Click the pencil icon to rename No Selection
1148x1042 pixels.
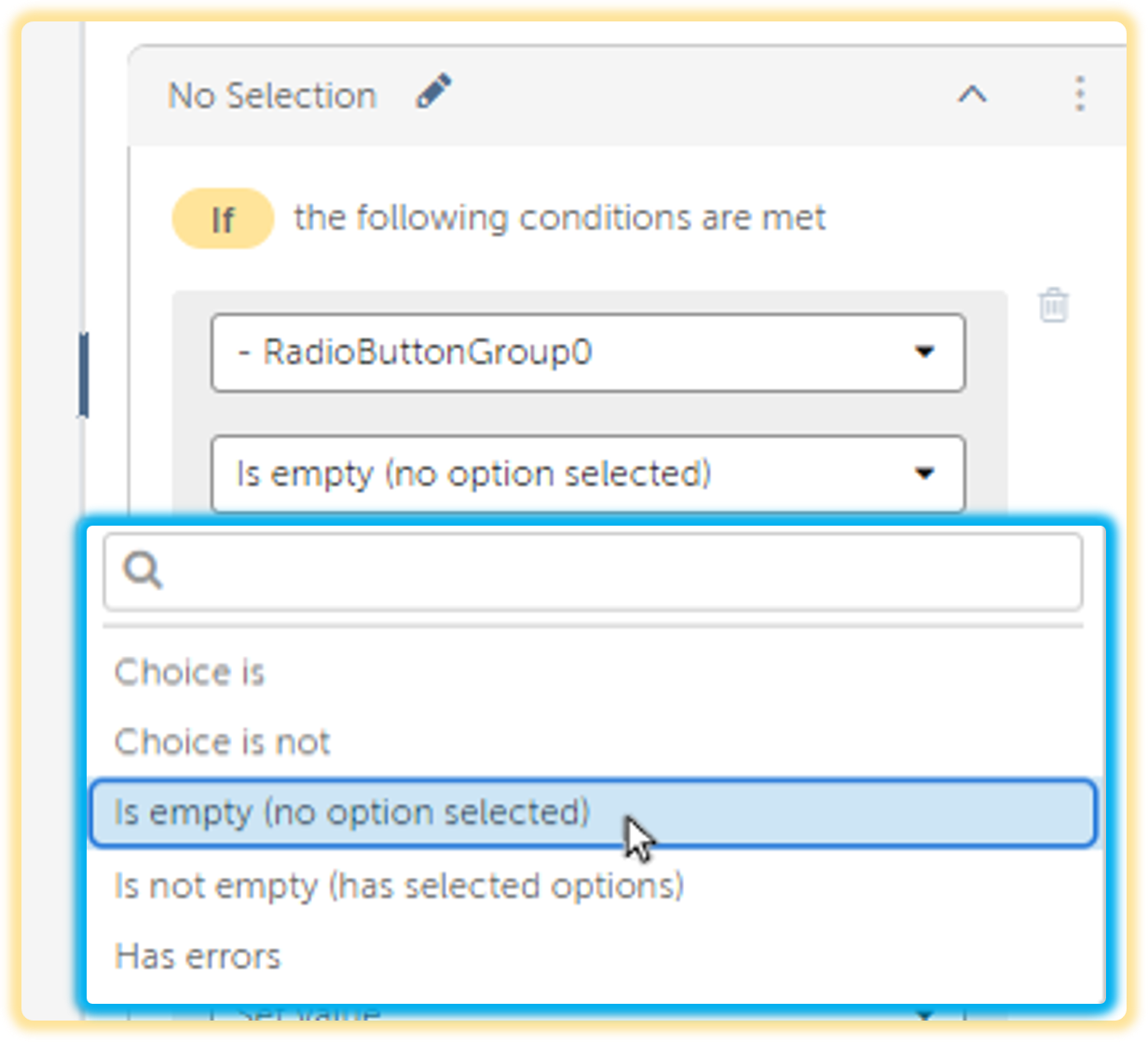click(433, 92)
